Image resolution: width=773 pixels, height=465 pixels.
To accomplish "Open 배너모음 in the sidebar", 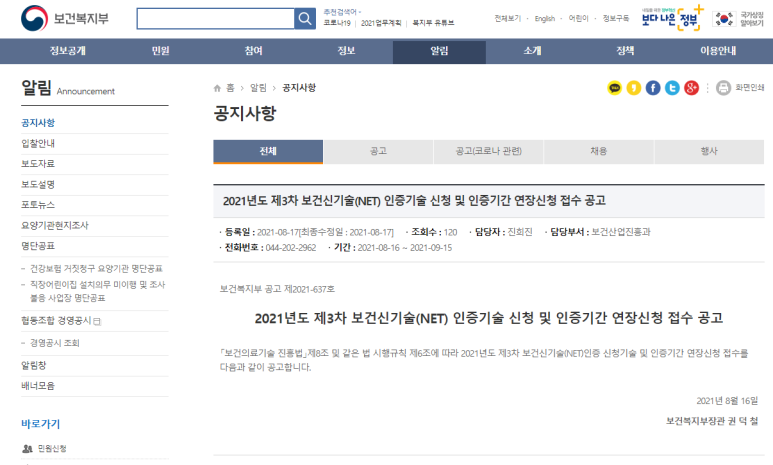I will click(38, 386).
